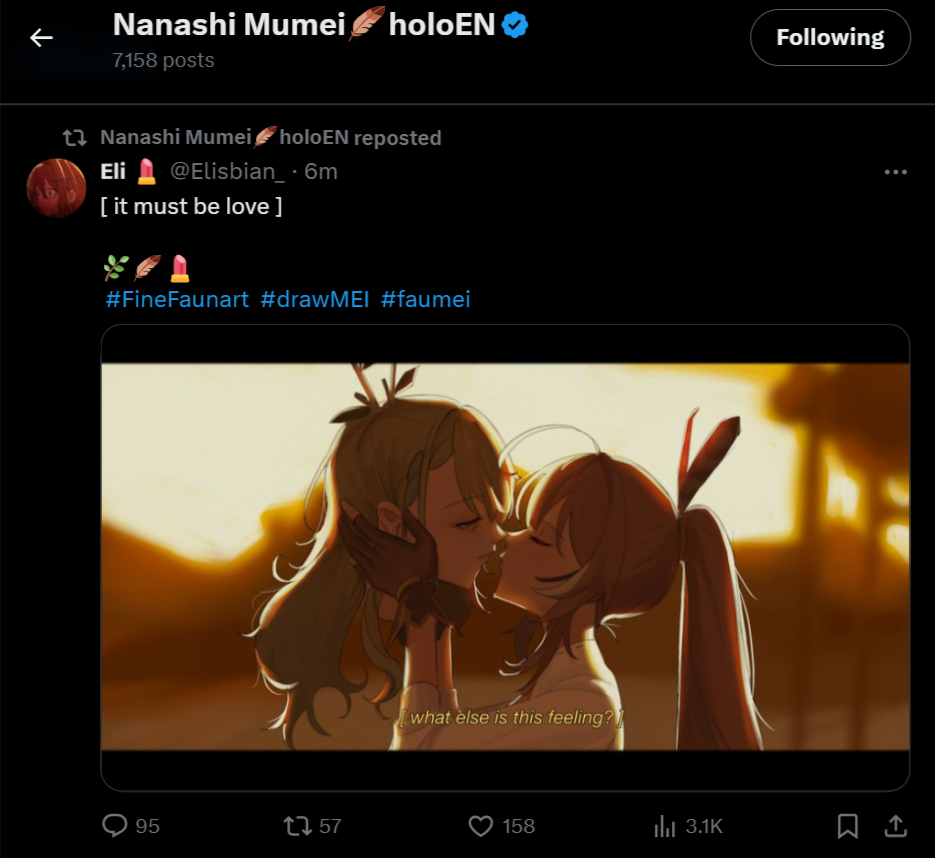
Task: Open the three-dot more options menu
Action: pos(896,172)
